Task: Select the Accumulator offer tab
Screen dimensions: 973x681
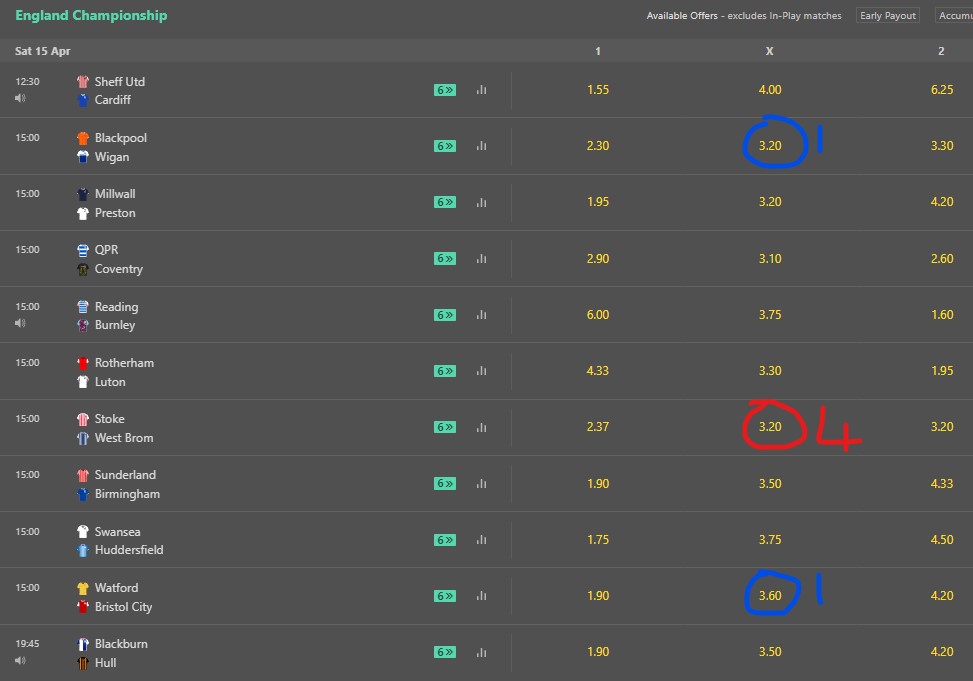Action: pyautogui.click(x=954, y=16)
